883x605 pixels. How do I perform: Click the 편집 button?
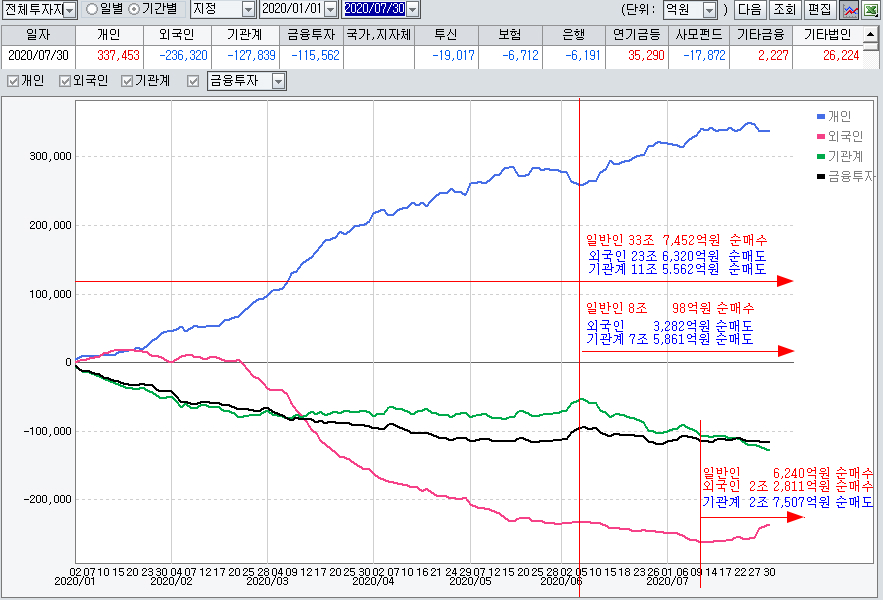click(819, 10)
